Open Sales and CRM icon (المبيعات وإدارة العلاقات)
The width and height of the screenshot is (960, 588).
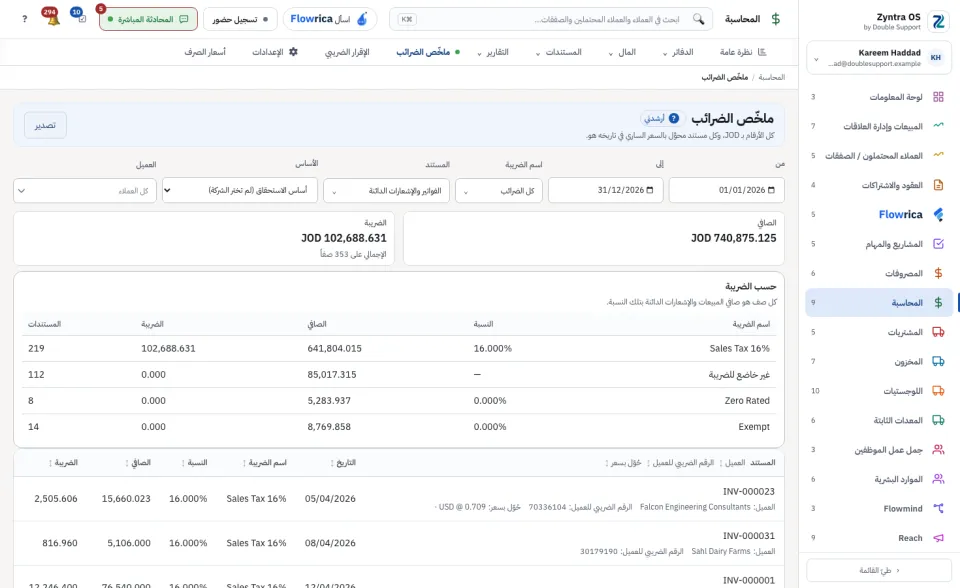click(x=938, y=126)
